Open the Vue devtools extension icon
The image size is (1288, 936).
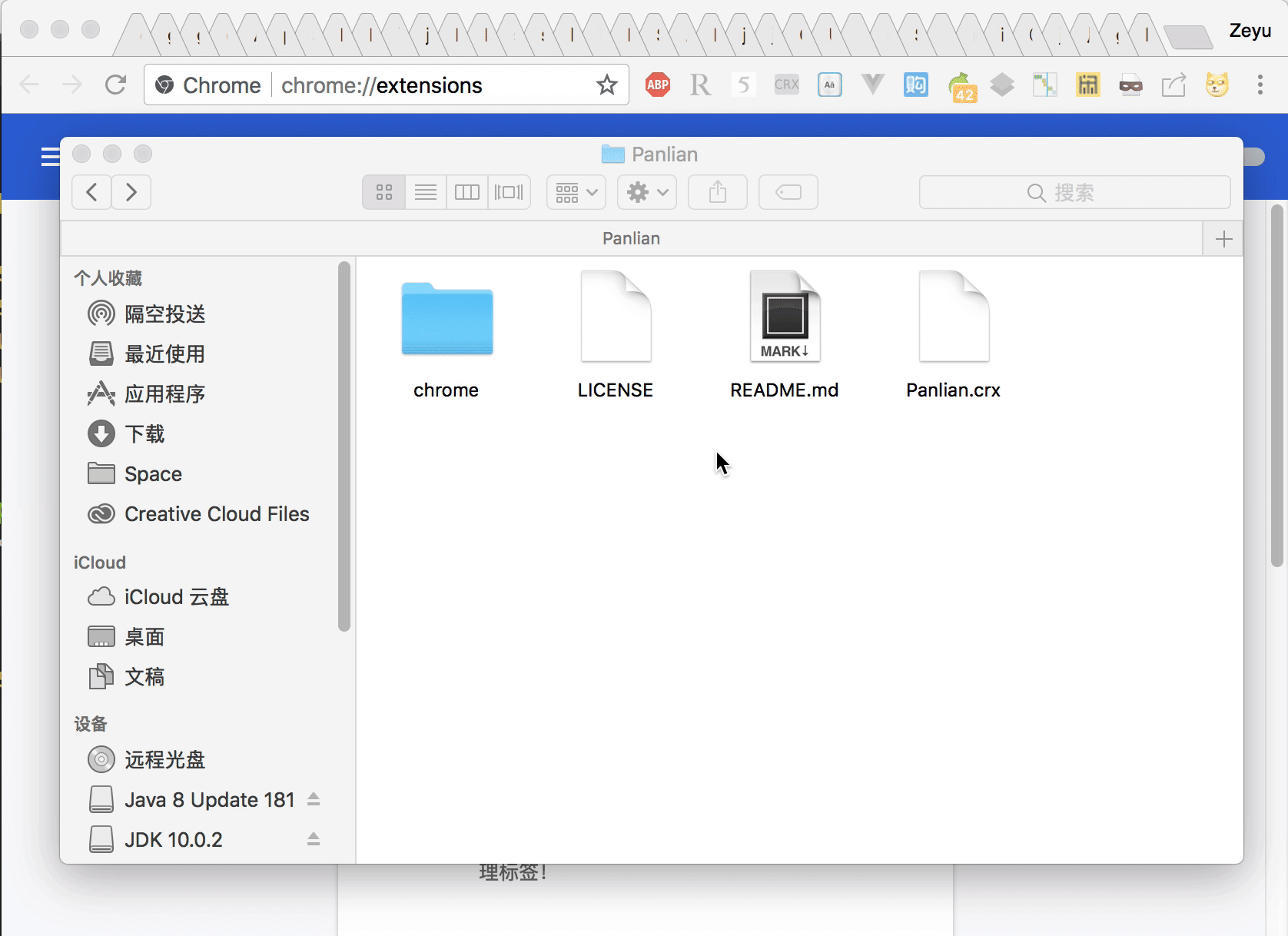[x=872, y=85]
